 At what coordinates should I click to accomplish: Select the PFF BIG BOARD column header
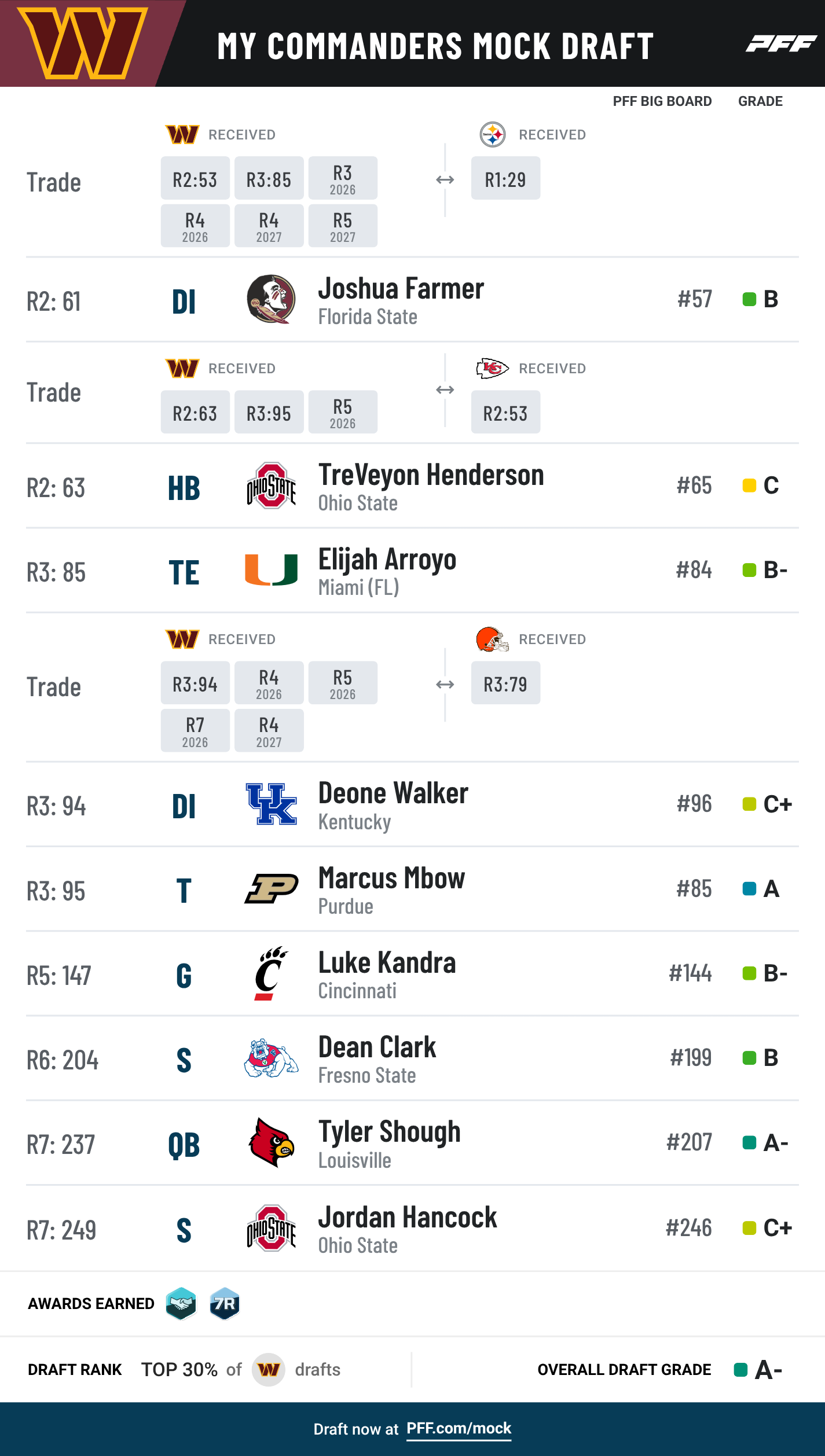pyautogui.click(x=662, y=101)
